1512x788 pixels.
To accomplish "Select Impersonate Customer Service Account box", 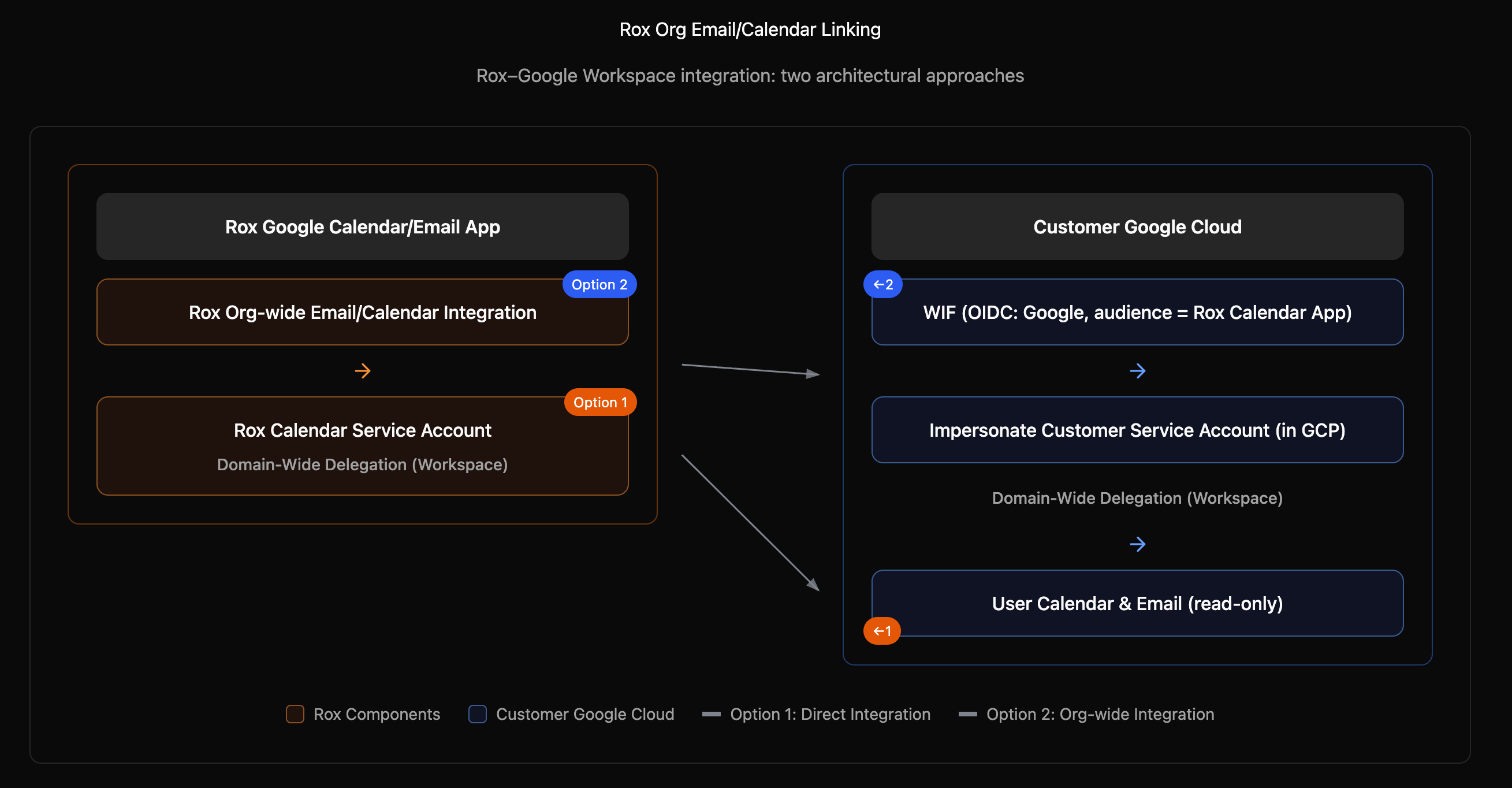I will pyautogui.click(x=1137, y=430).
